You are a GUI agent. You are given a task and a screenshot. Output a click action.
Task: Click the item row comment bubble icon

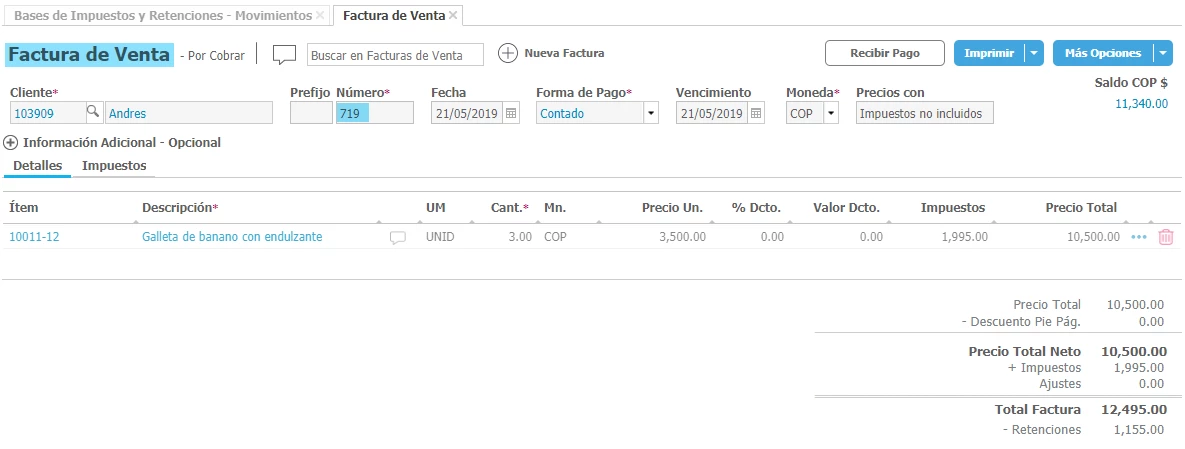click(397, 238)
